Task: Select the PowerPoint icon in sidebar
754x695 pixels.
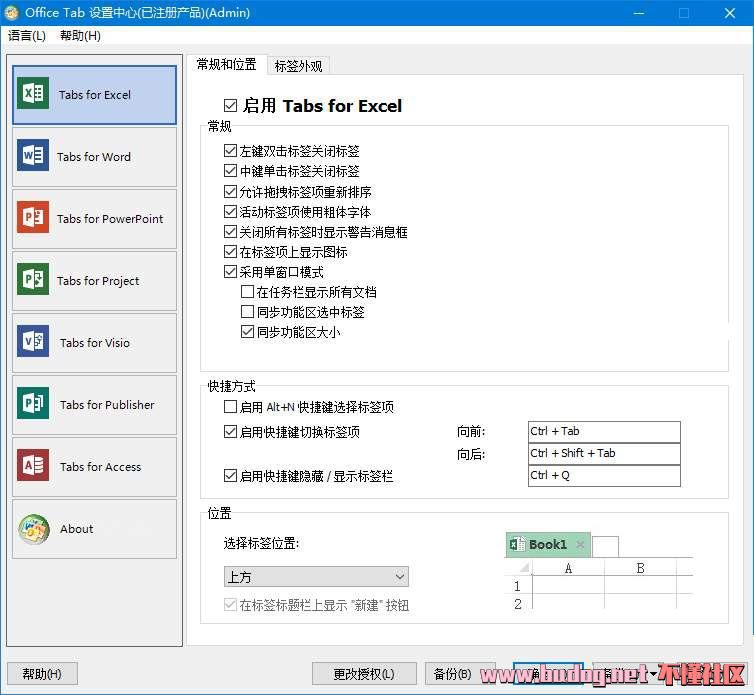Action: pyautogui.click(x=33, y=217)
